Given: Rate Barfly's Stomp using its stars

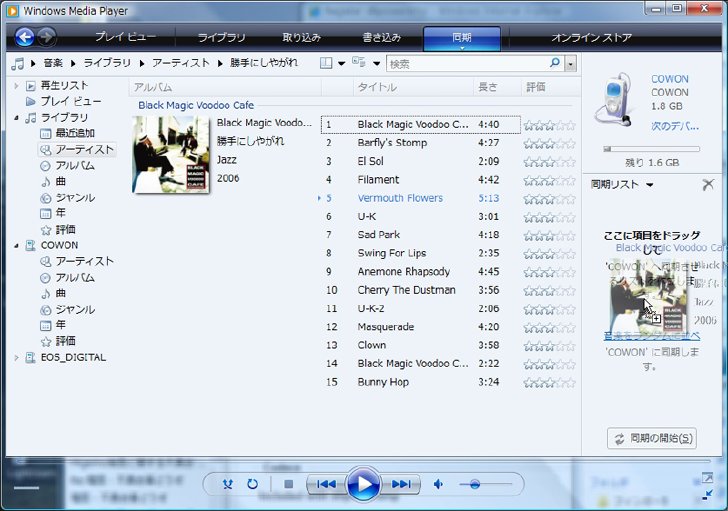Looking at the screenshot, I should click(549, 143).
